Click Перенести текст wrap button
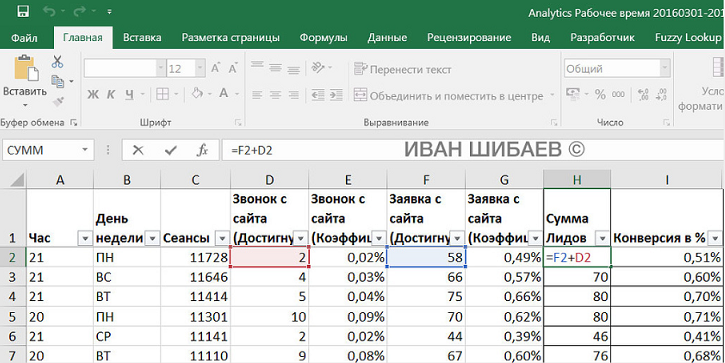The width and height of the screenshot is (725, 363). tap(402, 69)
